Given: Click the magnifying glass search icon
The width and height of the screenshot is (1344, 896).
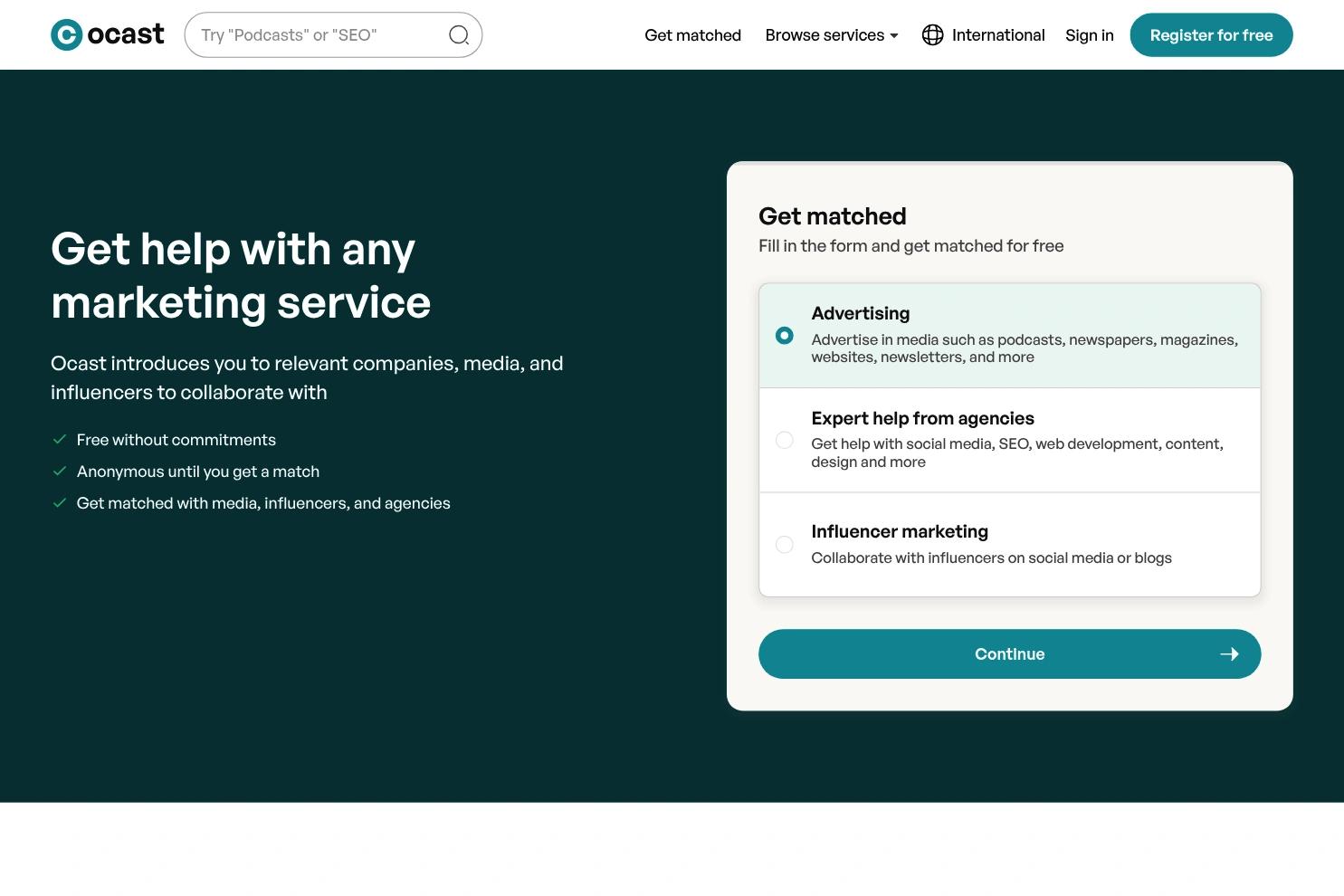Looking at the screenshot, I should pos(459,35).
